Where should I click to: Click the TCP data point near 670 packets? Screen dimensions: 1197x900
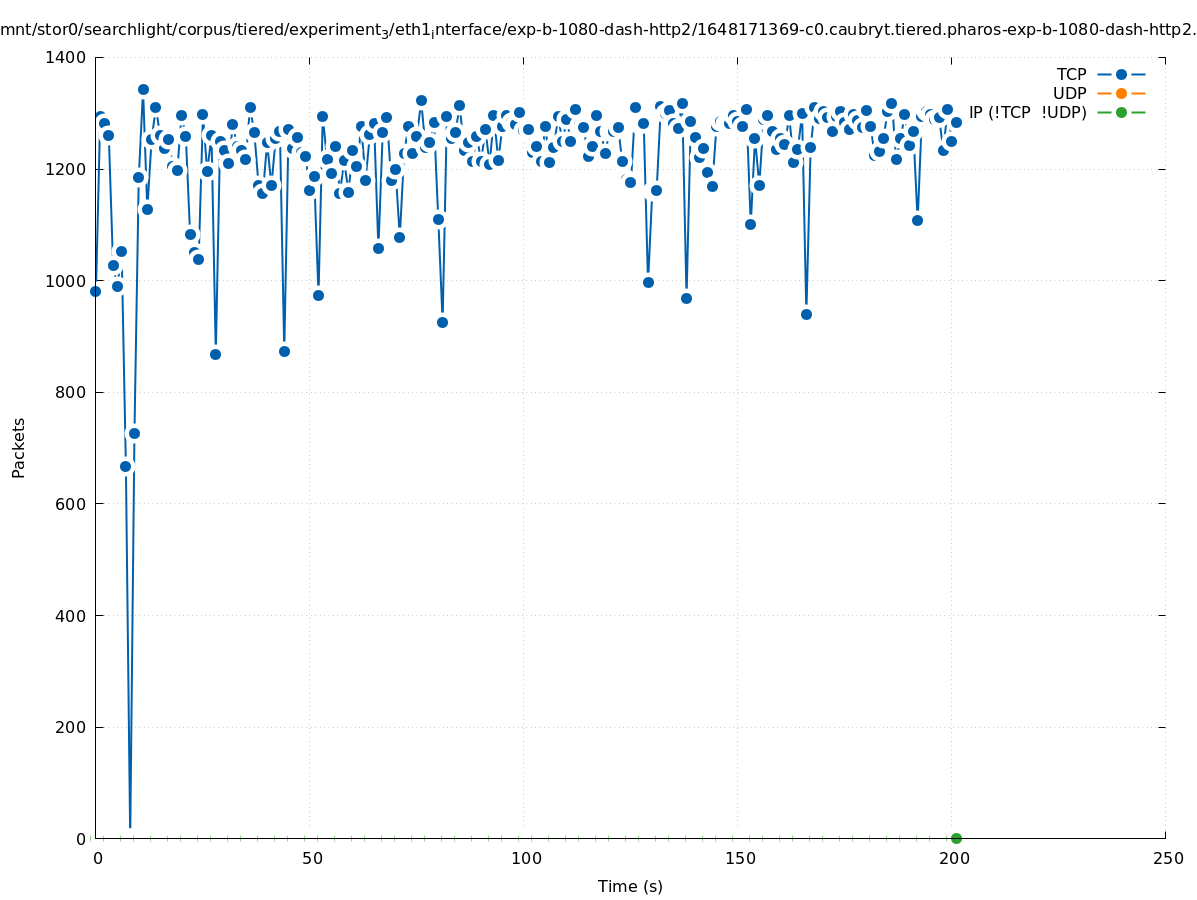click(x=125, y=466)
